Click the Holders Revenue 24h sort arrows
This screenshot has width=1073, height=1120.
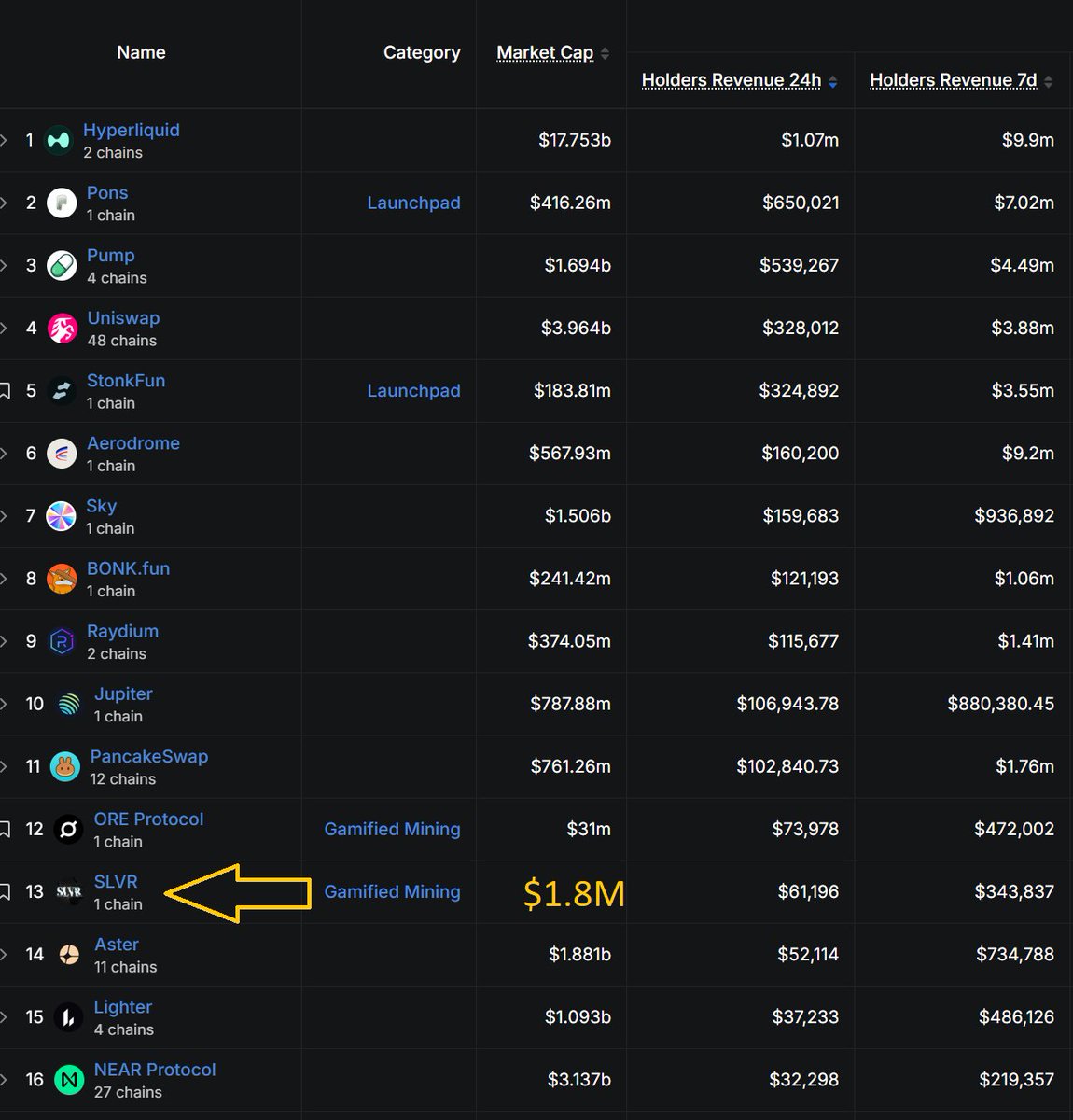[x=832, y=81]
